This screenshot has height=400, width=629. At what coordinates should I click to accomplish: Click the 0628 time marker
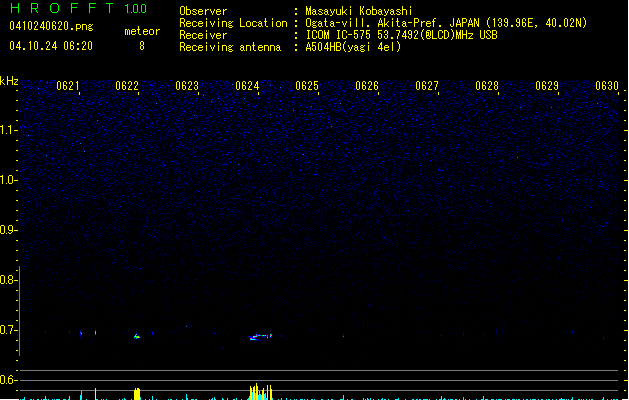487,85
